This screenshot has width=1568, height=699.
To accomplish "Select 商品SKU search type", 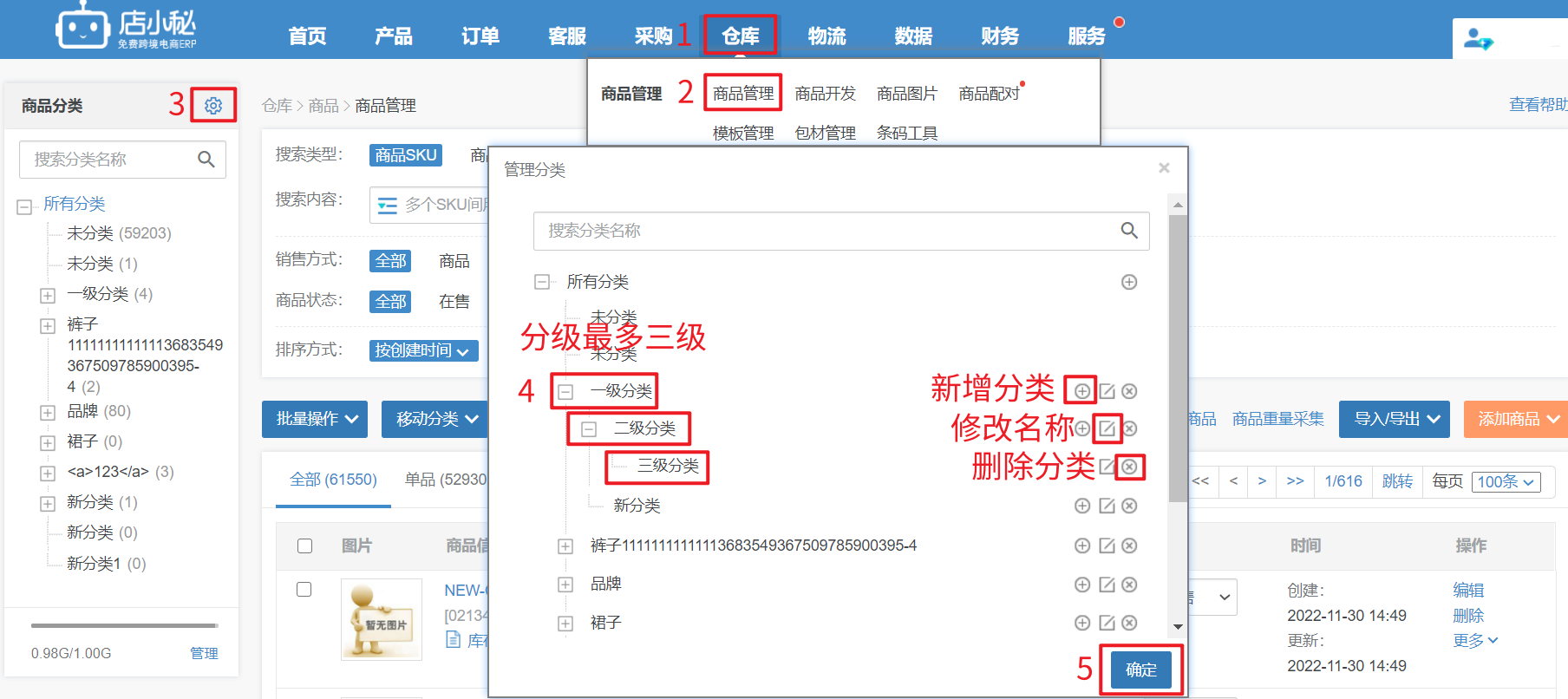I will [x=406, y=155].
